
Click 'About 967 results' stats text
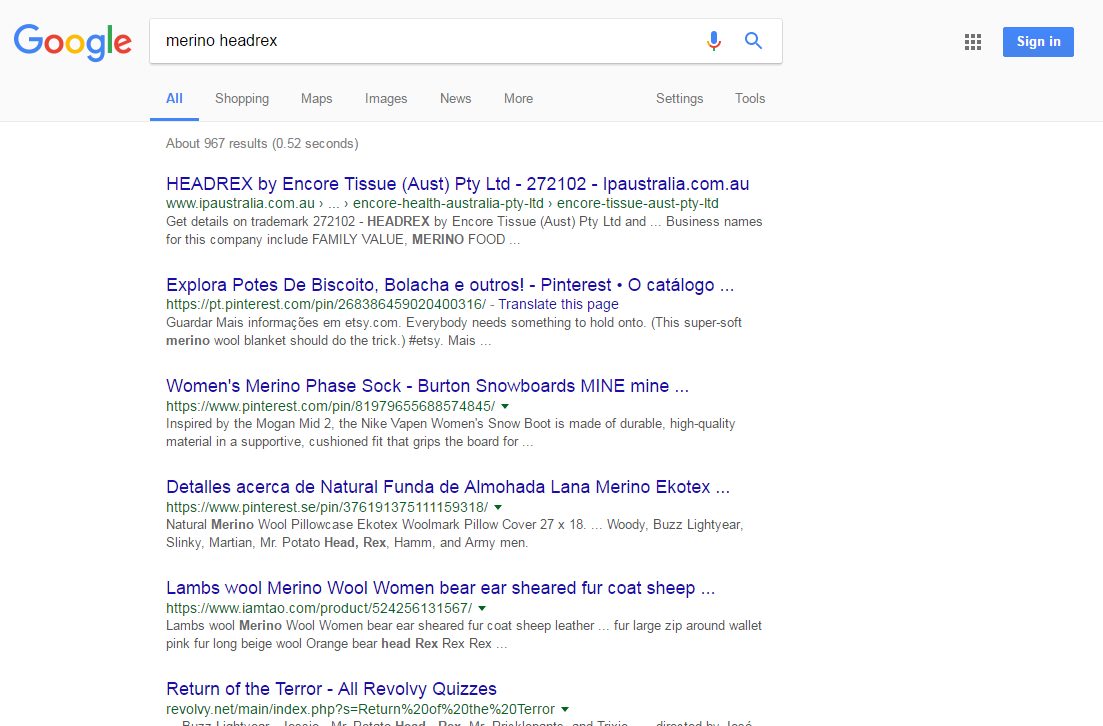262,144
